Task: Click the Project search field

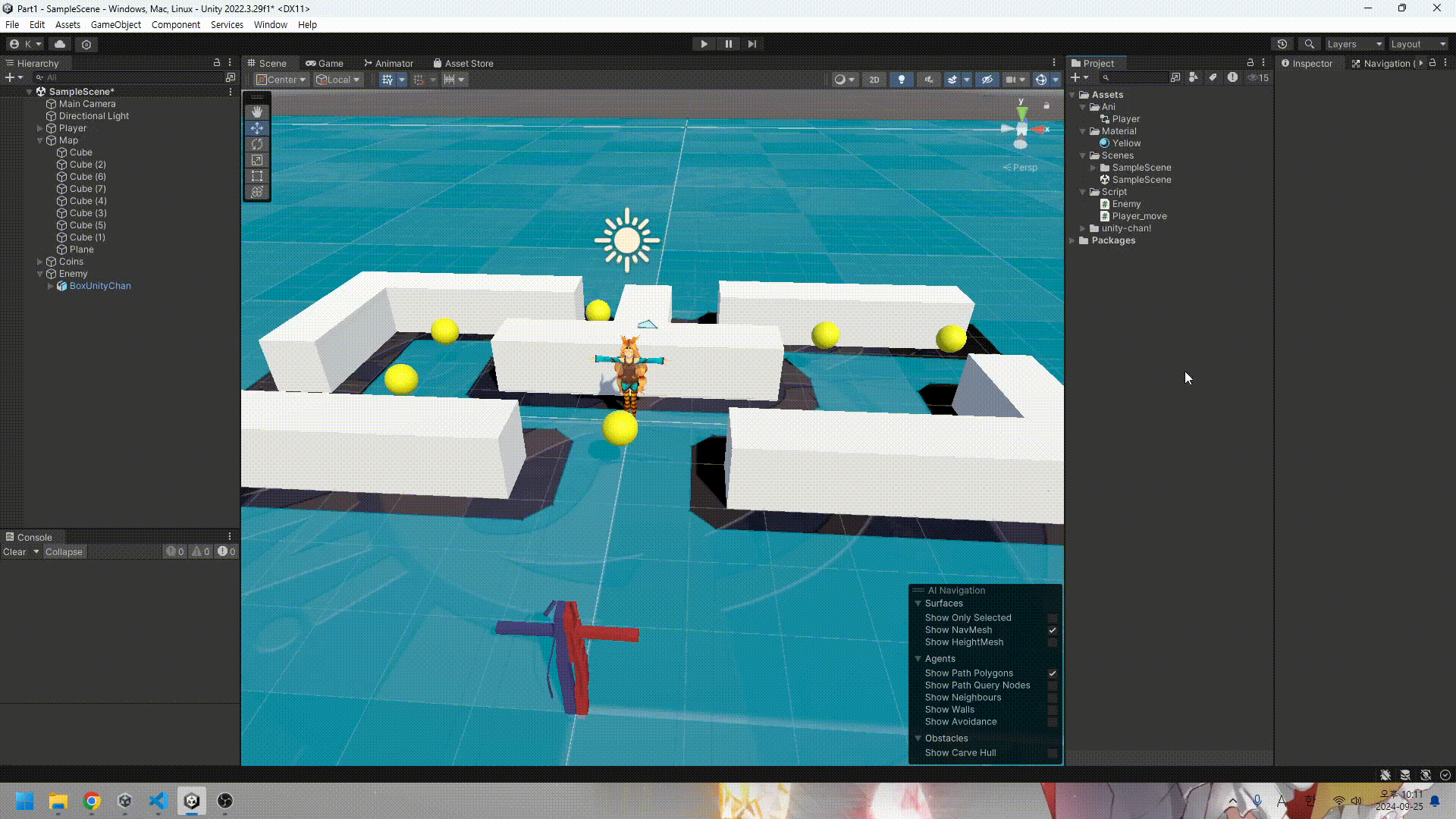Action: (x=1134, y=77)
